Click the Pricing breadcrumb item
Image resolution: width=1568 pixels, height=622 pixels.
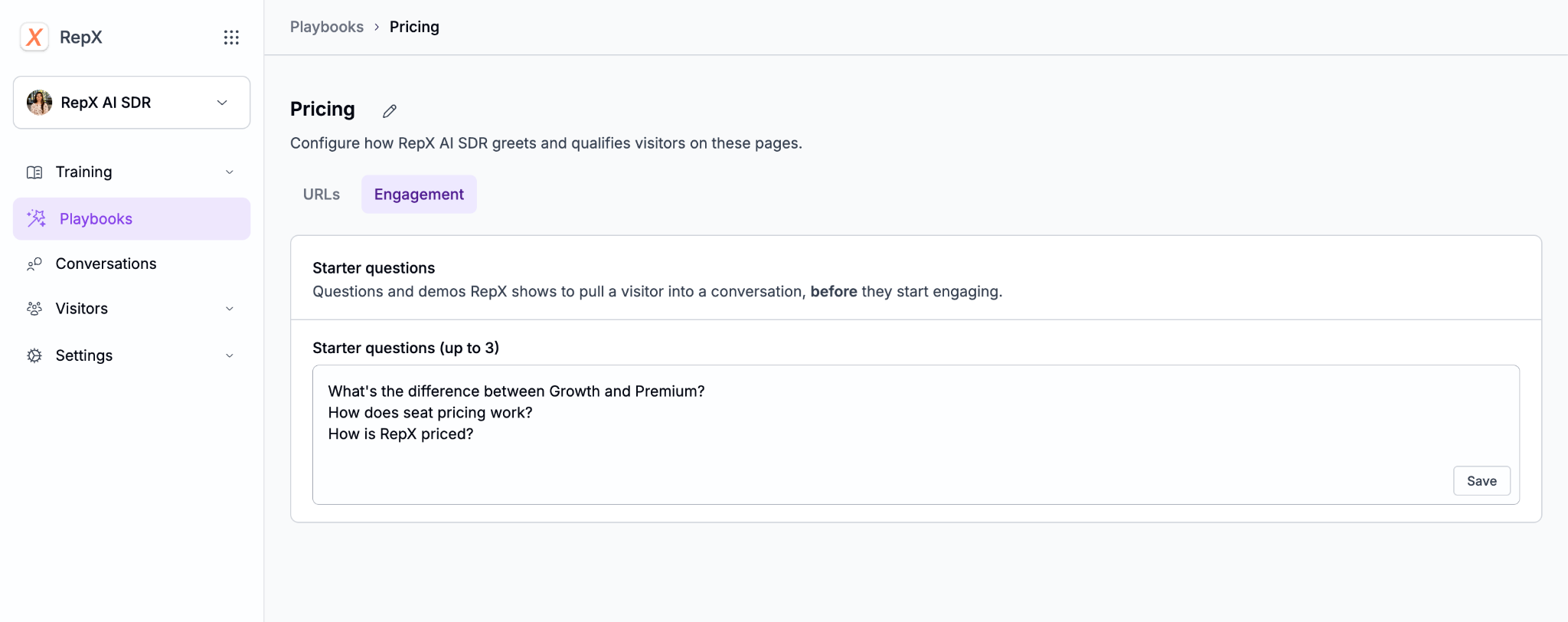click(414, 27)
